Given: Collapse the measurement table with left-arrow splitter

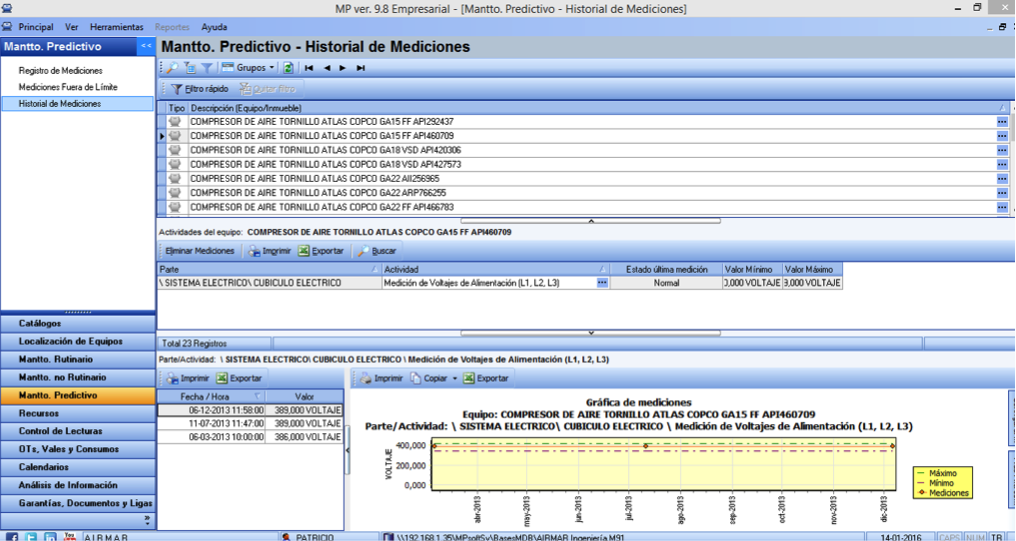Looking at the screenshot, I should coord(347,450).
